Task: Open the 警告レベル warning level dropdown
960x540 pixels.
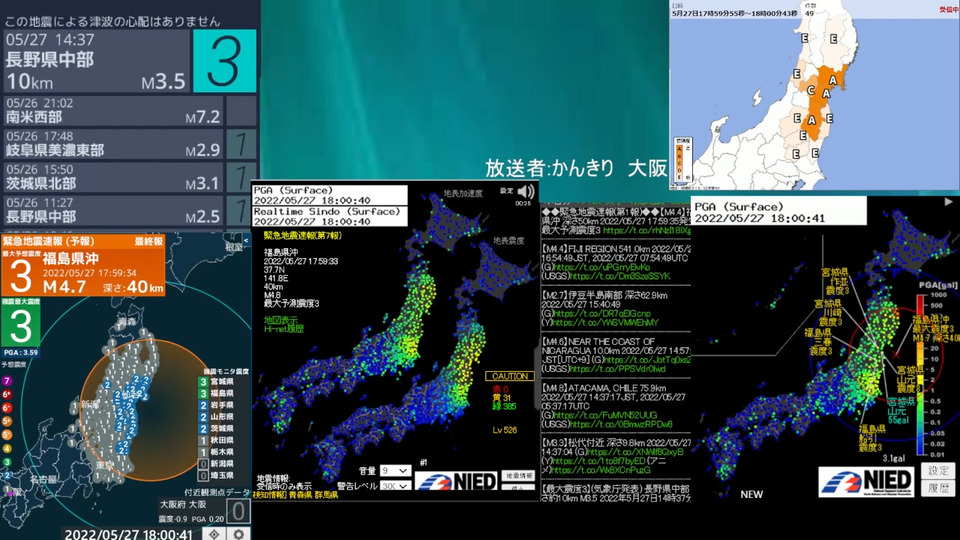Action: pos(395,486)
